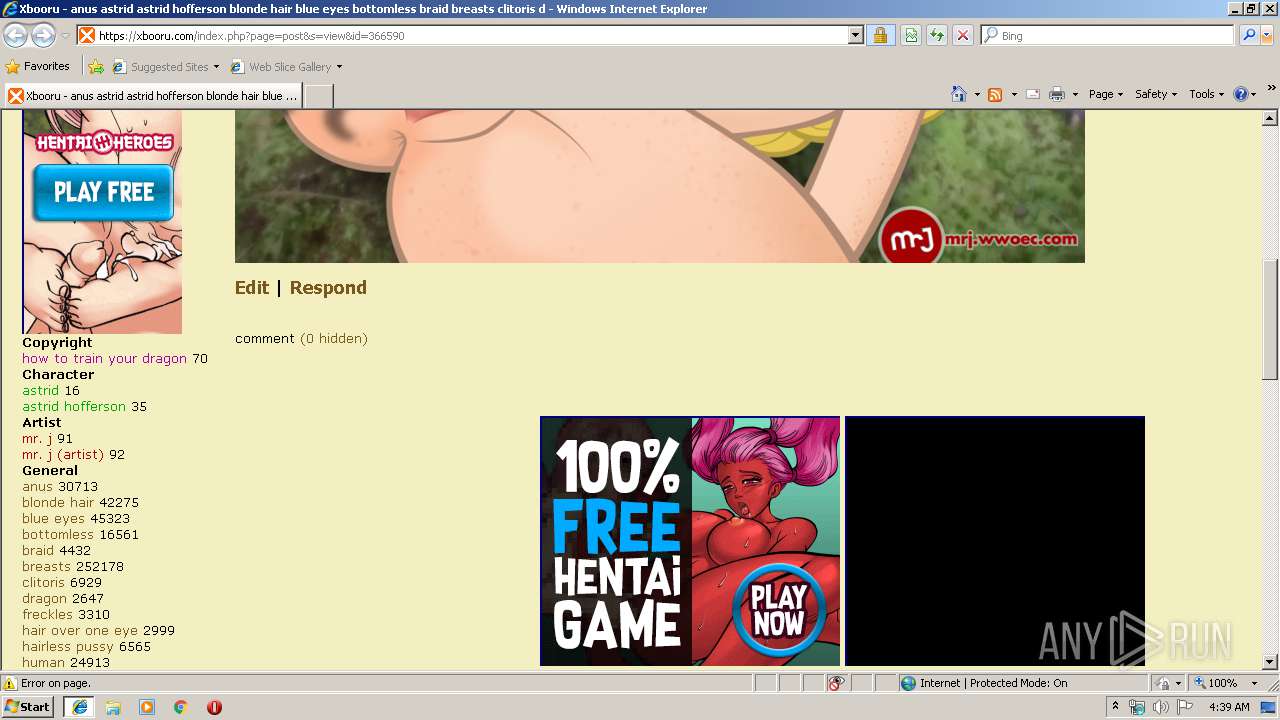The width and height of the screenshot is (1280, 720).
Task: Expand the Feeds dropdown arrow
Action: click(1014, 95)
